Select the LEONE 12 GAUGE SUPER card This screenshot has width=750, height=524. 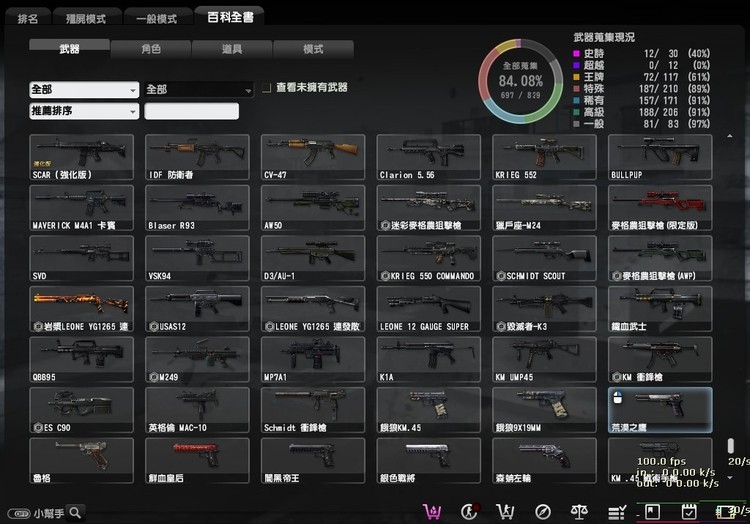point(429,309)
